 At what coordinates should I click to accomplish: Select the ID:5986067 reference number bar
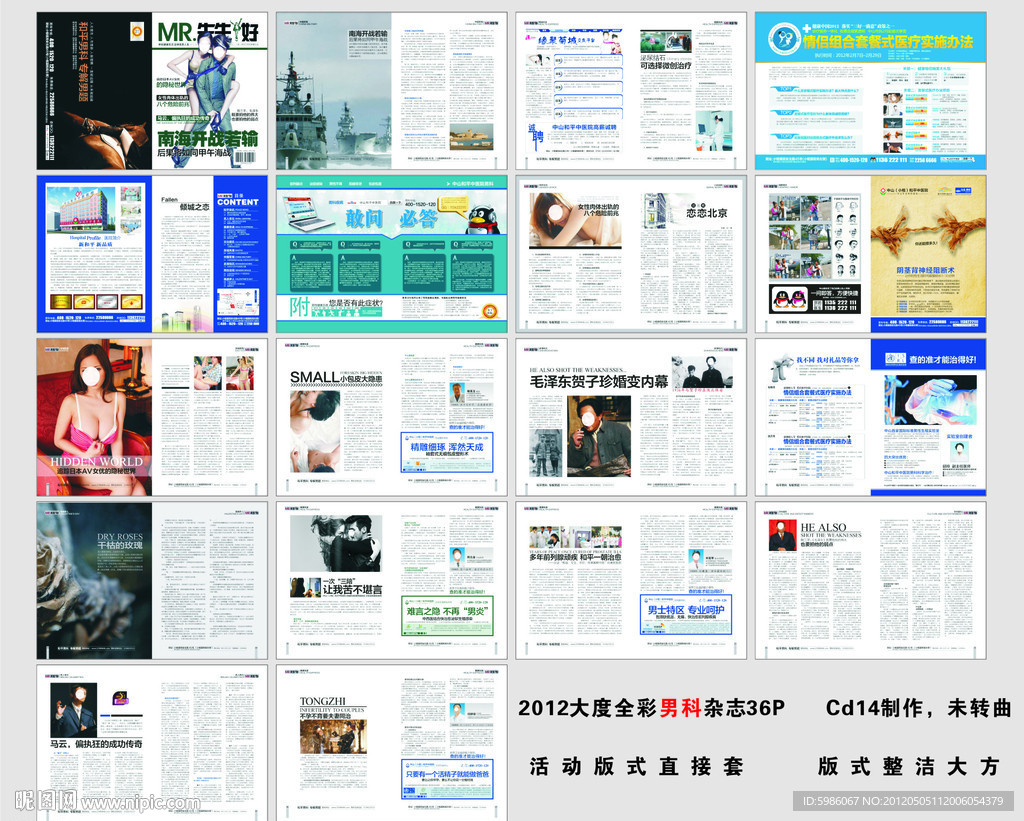(904, 800)
